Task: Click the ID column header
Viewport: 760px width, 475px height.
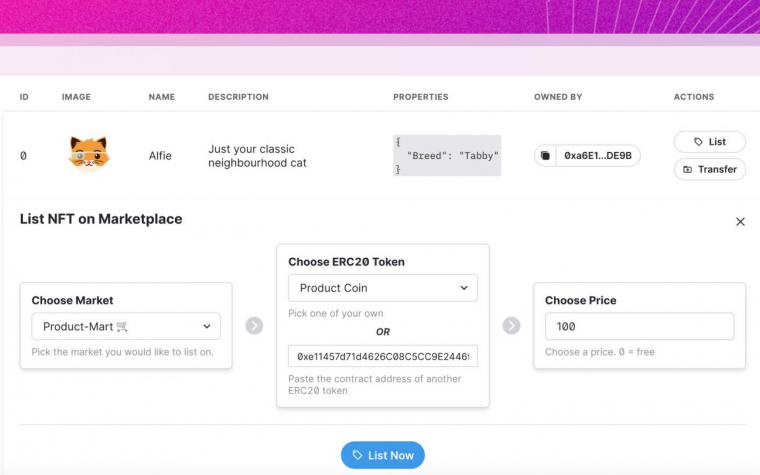Action: [24, 97]
